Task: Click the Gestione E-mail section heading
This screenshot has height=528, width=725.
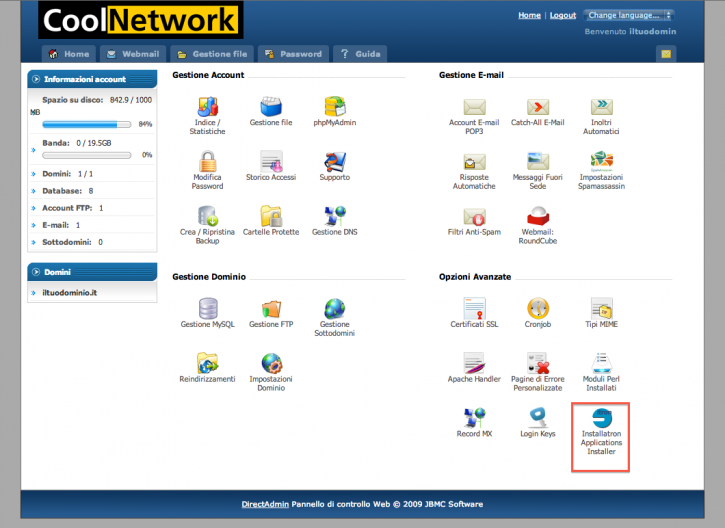Action: pos(471,75)
